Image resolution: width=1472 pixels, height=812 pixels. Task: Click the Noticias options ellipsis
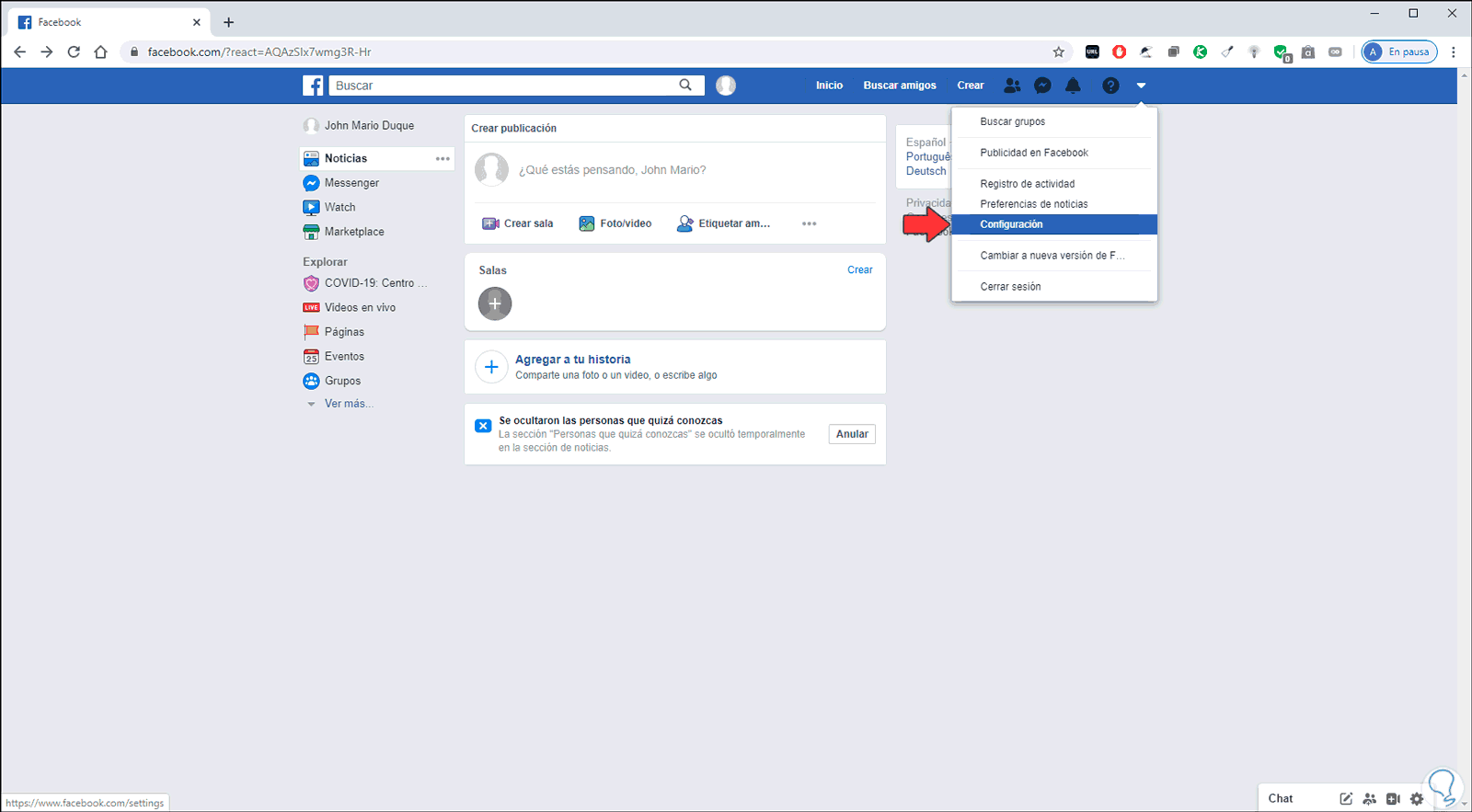(443, 158)
